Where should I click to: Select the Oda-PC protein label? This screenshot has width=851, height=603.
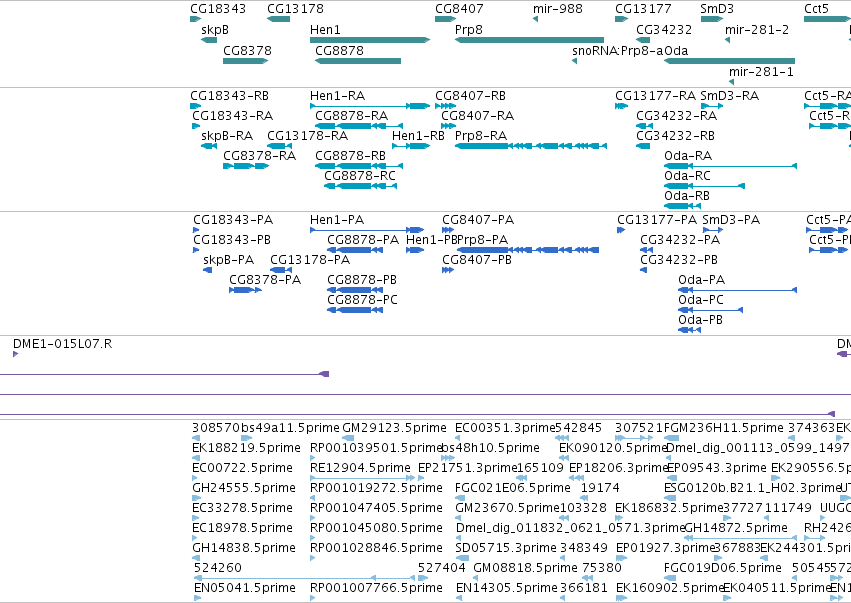(x=701, y=300)
